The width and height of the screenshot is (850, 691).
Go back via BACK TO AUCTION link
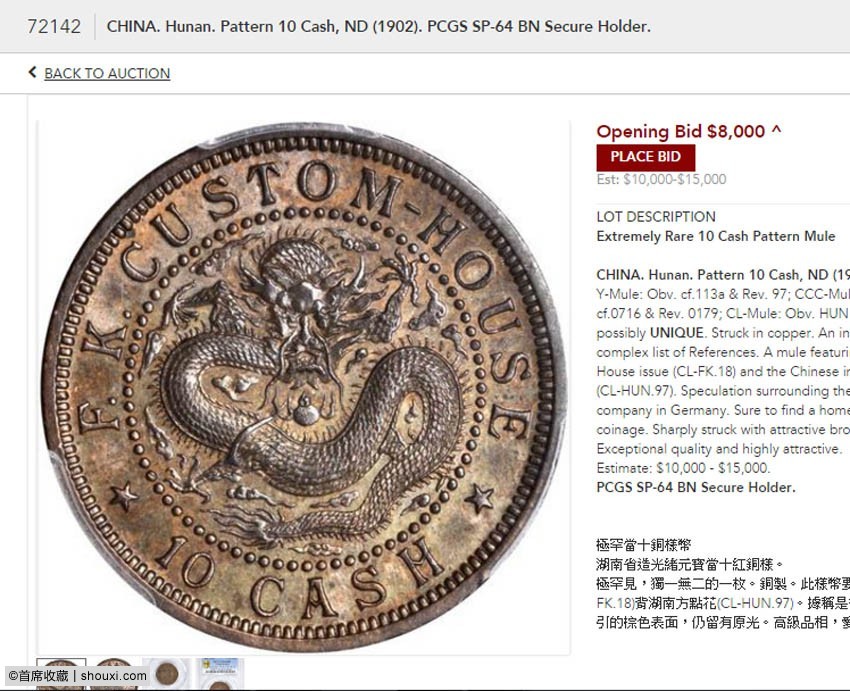[107, 73]
